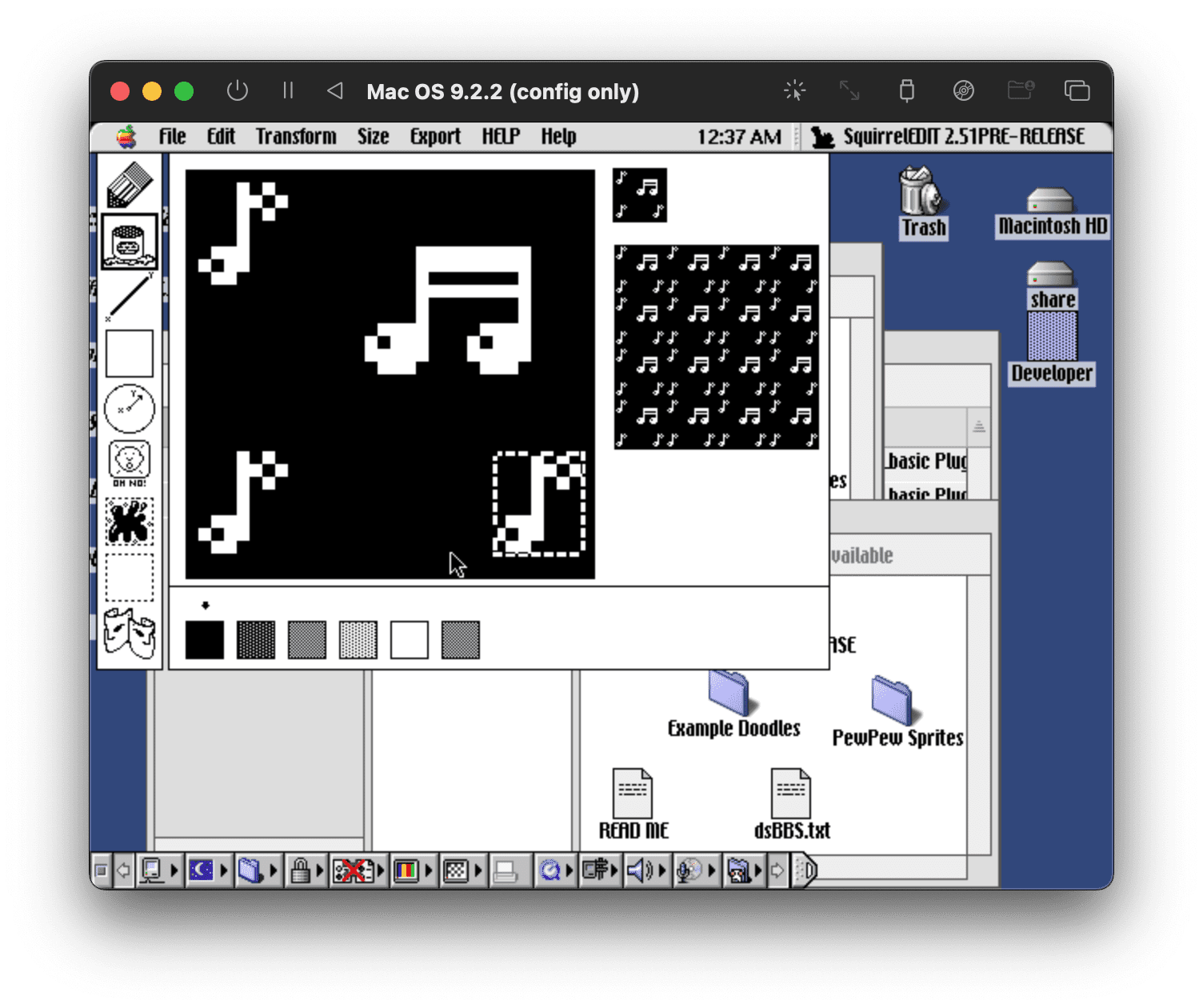Viewport: 1203px width, 1008px height.
Task: Open the QuickTime Control Strip module
Action: coord(554,870)
